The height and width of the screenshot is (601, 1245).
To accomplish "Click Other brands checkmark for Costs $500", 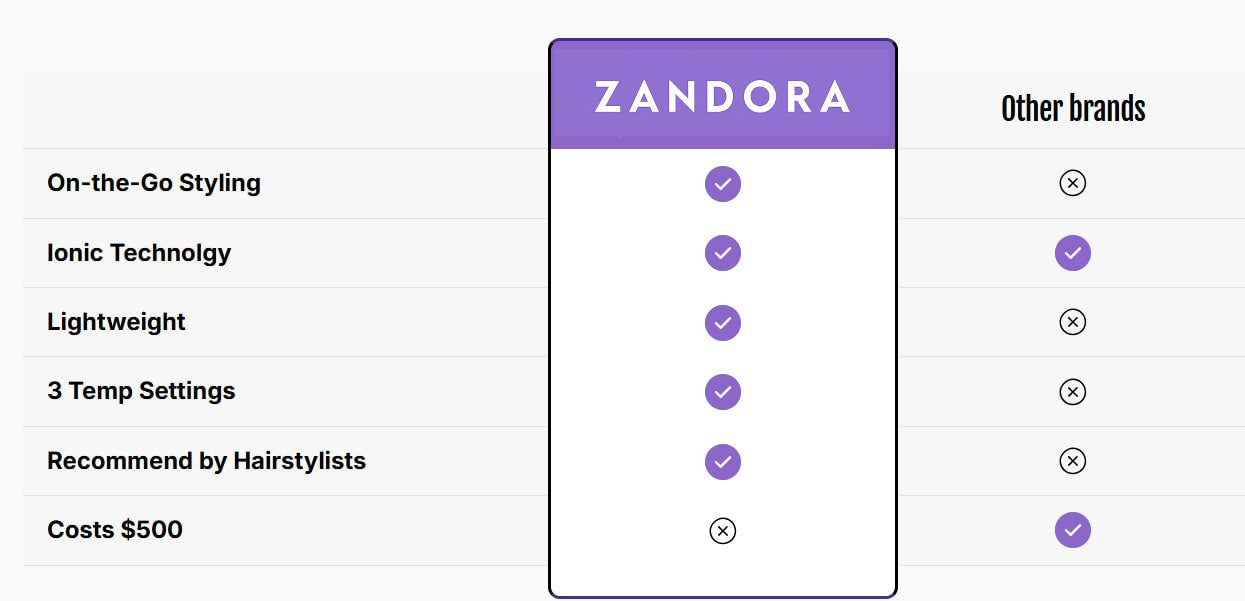I will click(1073, 530).
